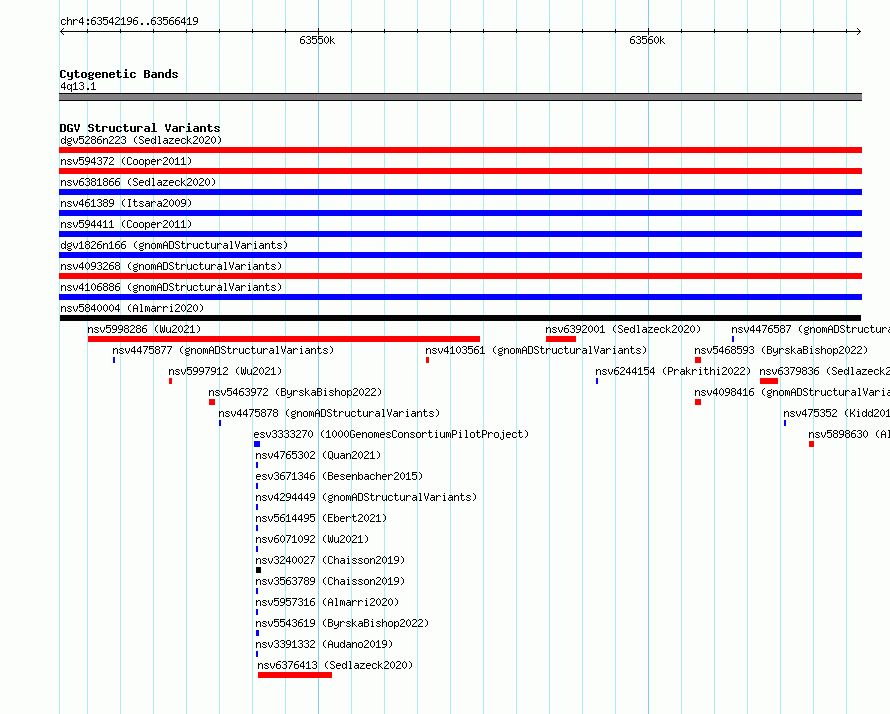Click the ruler's right arrow end

coord(858,31)
